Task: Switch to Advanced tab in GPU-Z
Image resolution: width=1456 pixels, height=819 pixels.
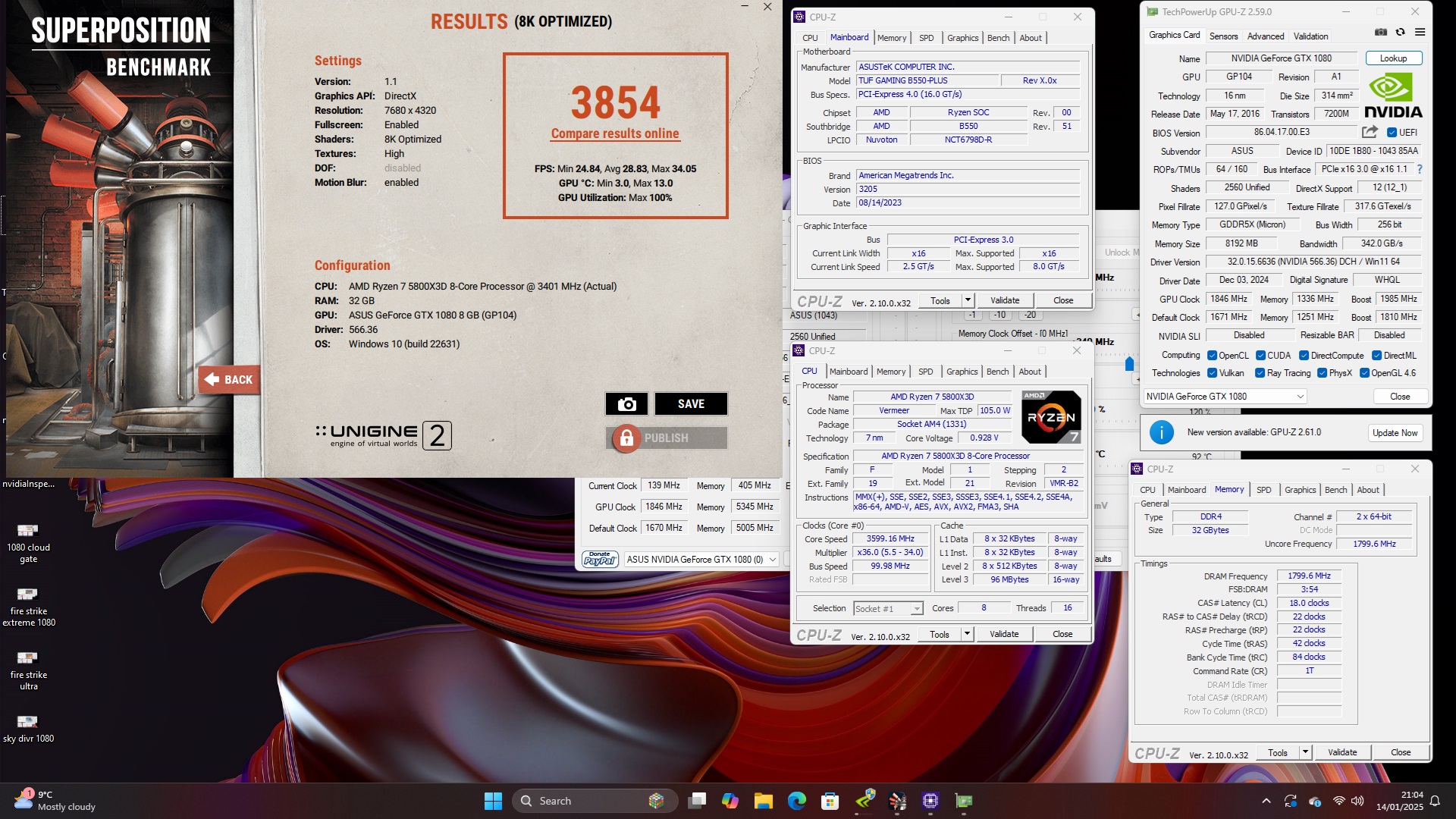Action: coord(1266,36)
